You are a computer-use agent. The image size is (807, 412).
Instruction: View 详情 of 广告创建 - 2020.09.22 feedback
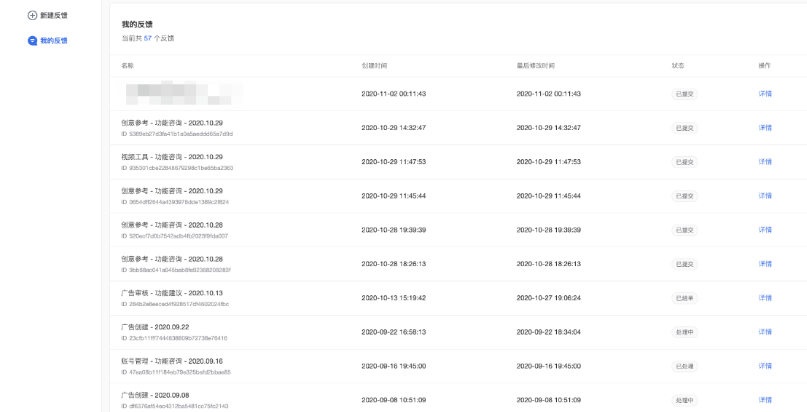pyautogui.click(x=765, y=332)
